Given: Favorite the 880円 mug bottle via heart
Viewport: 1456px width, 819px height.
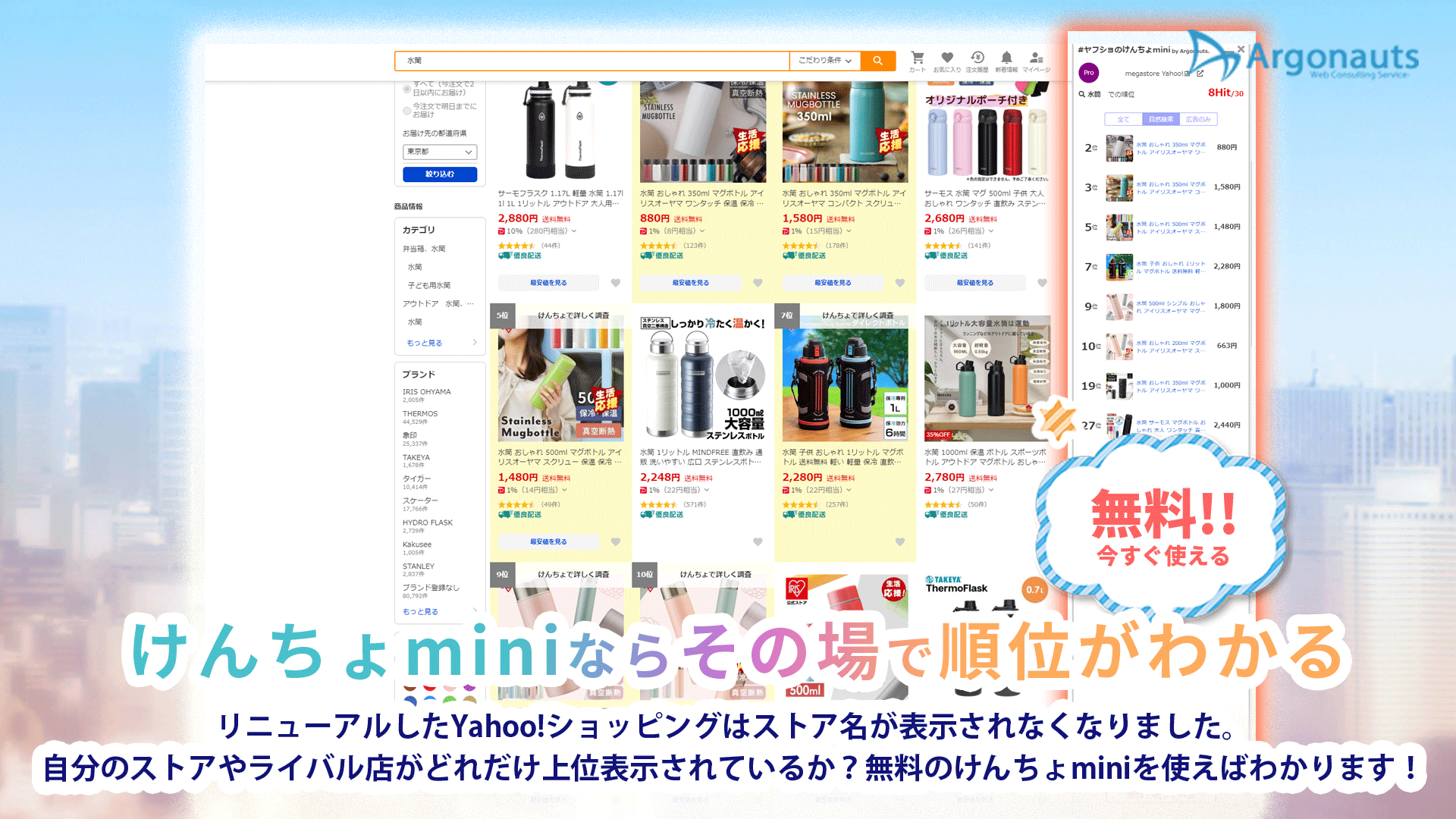Looking at the screenshot, I should tap(758, 283).
